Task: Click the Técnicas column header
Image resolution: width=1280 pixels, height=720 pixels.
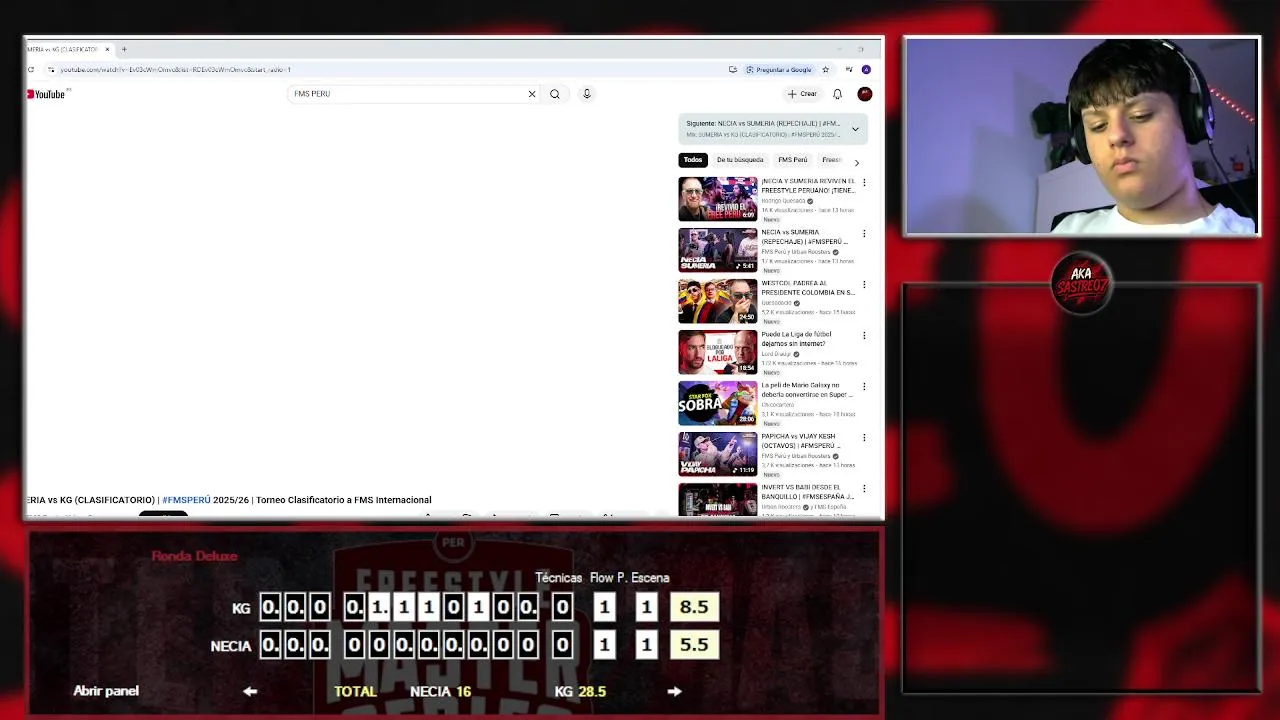Action: point(558,578)
